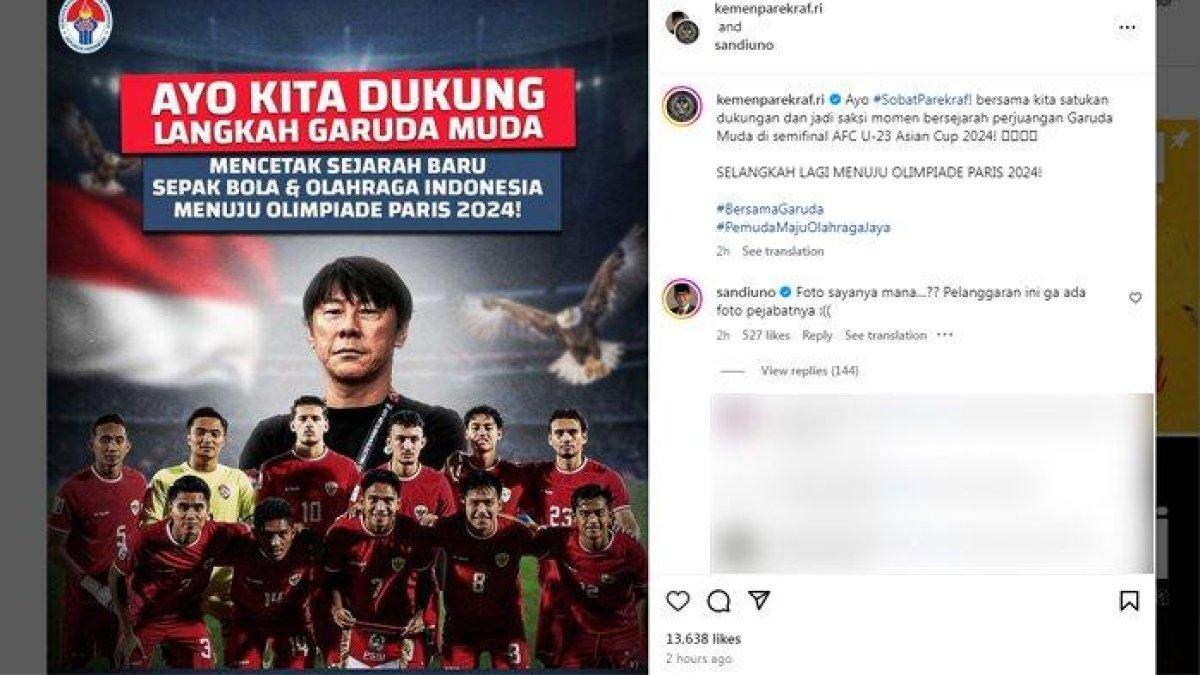See translation of sandiuno's comment
The width and height of the screenshot is (1200, 675).
(x=886, y=335)
